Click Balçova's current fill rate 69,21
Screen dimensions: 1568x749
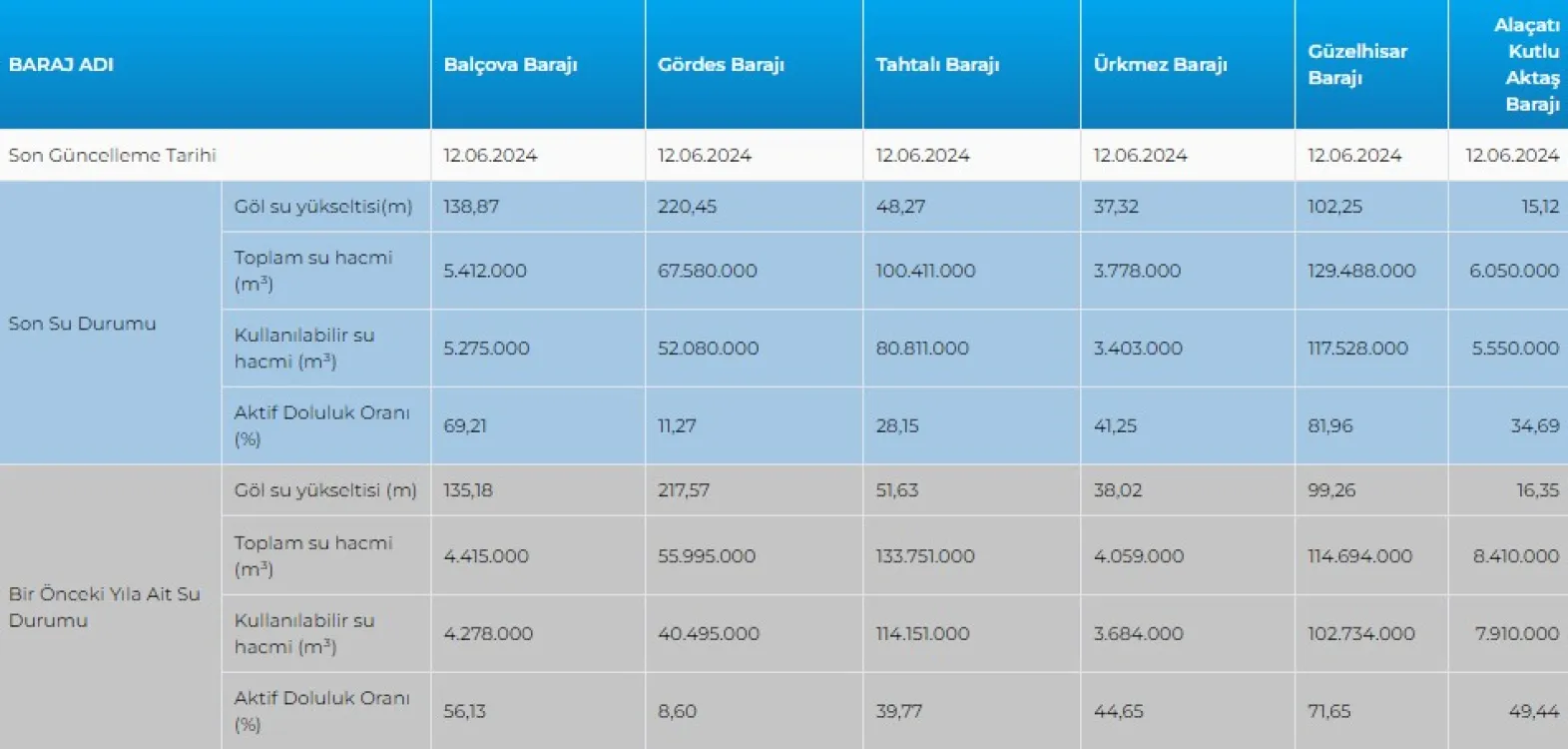pyautogui.click(x=465, y=425)
